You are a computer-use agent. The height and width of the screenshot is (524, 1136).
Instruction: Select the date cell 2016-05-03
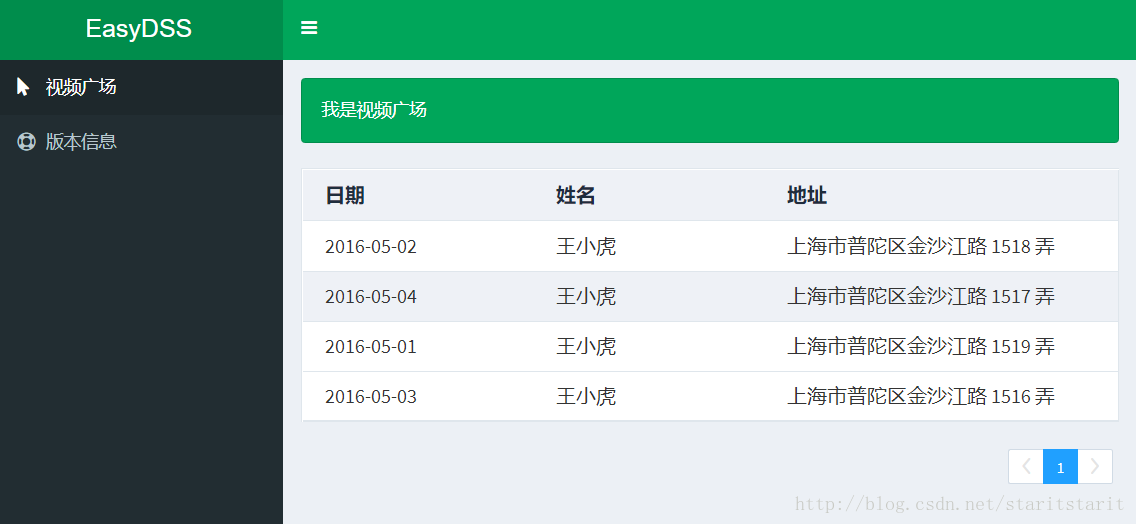click(x=371, y=396)
